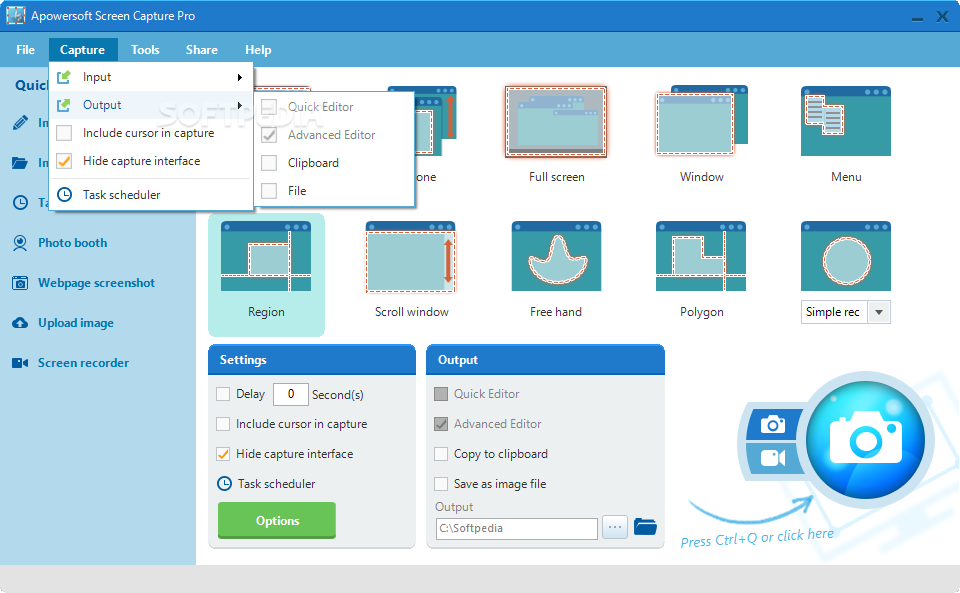Click the Screen recorder camera icon

20,363
